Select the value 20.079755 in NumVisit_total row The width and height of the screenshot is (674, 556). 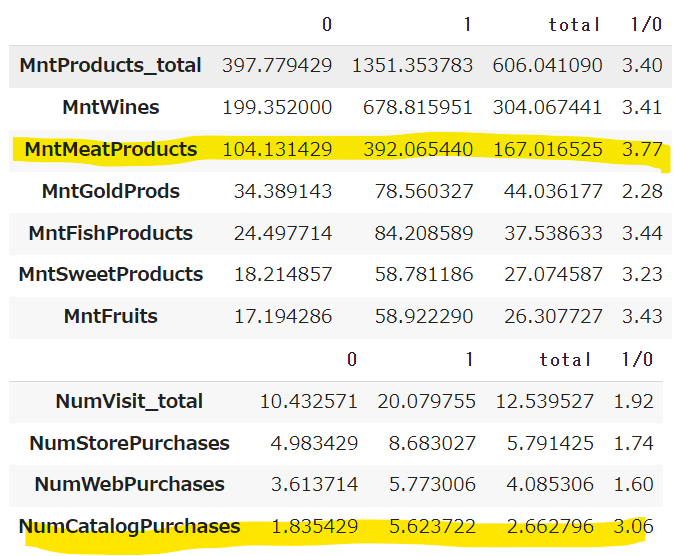coord(421,401)
